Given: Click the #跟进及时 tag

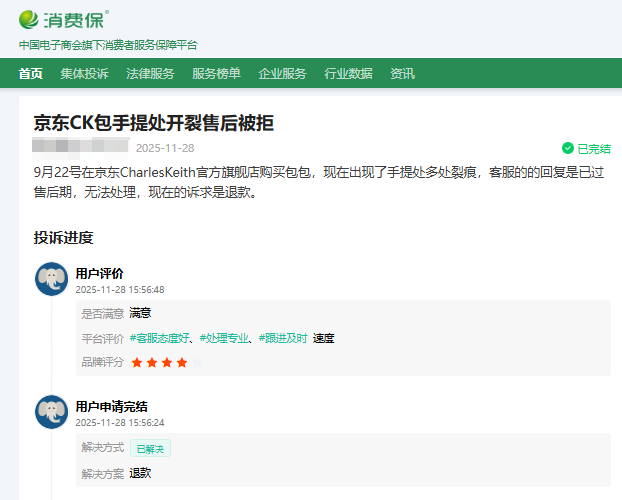Looking at the screenshot, I should [282, 338].
